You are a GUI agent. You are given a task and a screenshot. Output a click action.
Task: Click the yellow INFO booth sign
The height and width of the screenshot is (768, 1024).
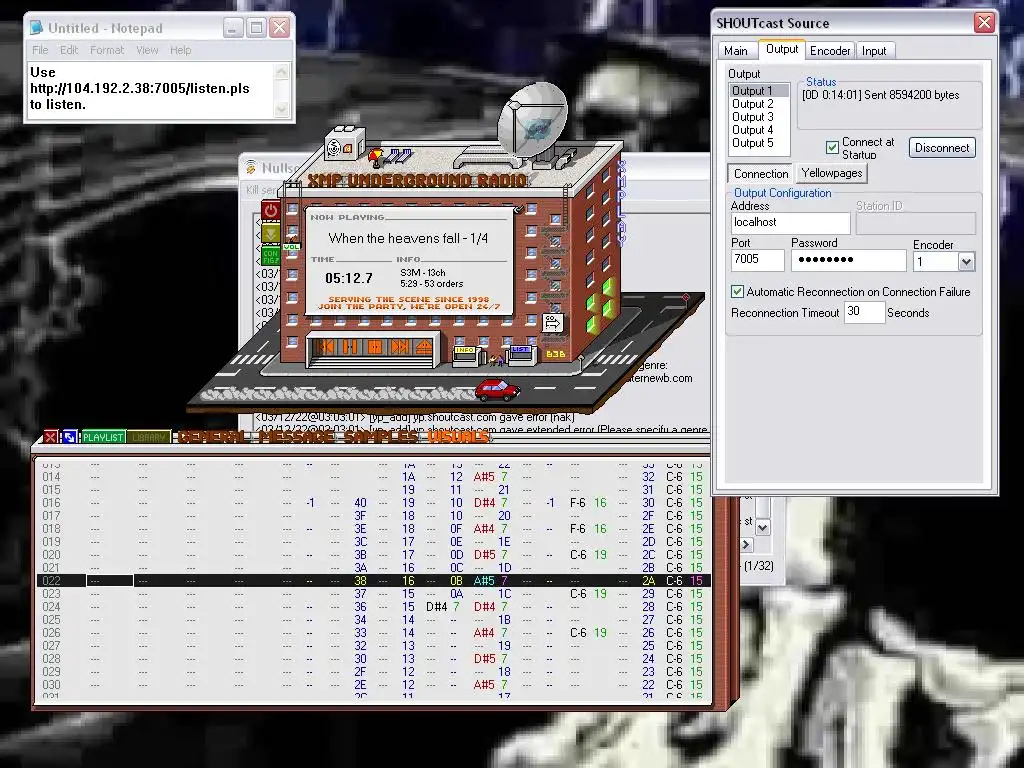(464, 351)
